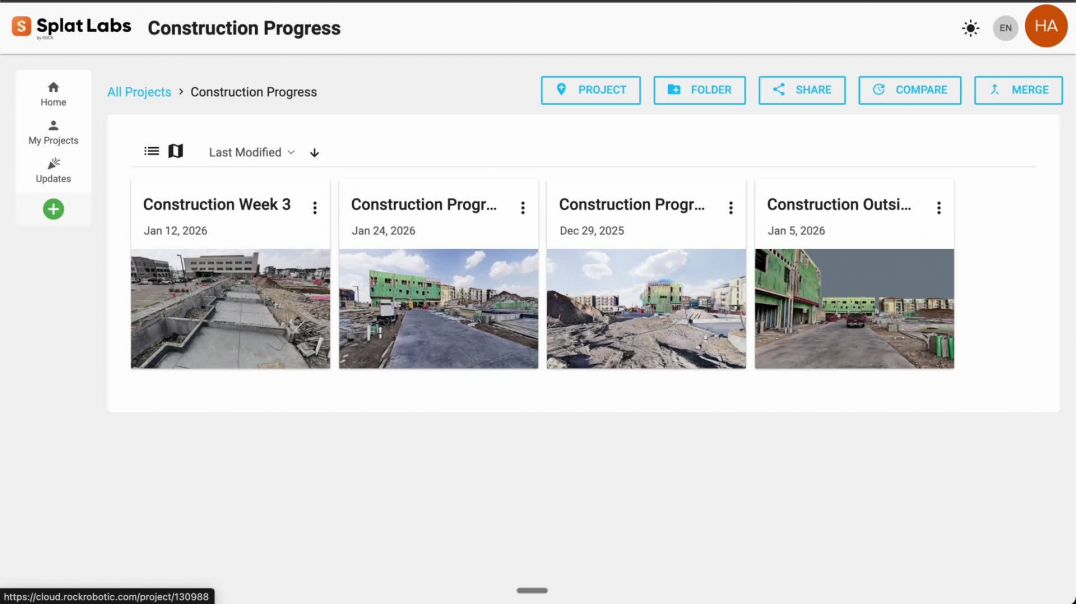
Task: Switch to list view
Action: click(x=152, y=152)
